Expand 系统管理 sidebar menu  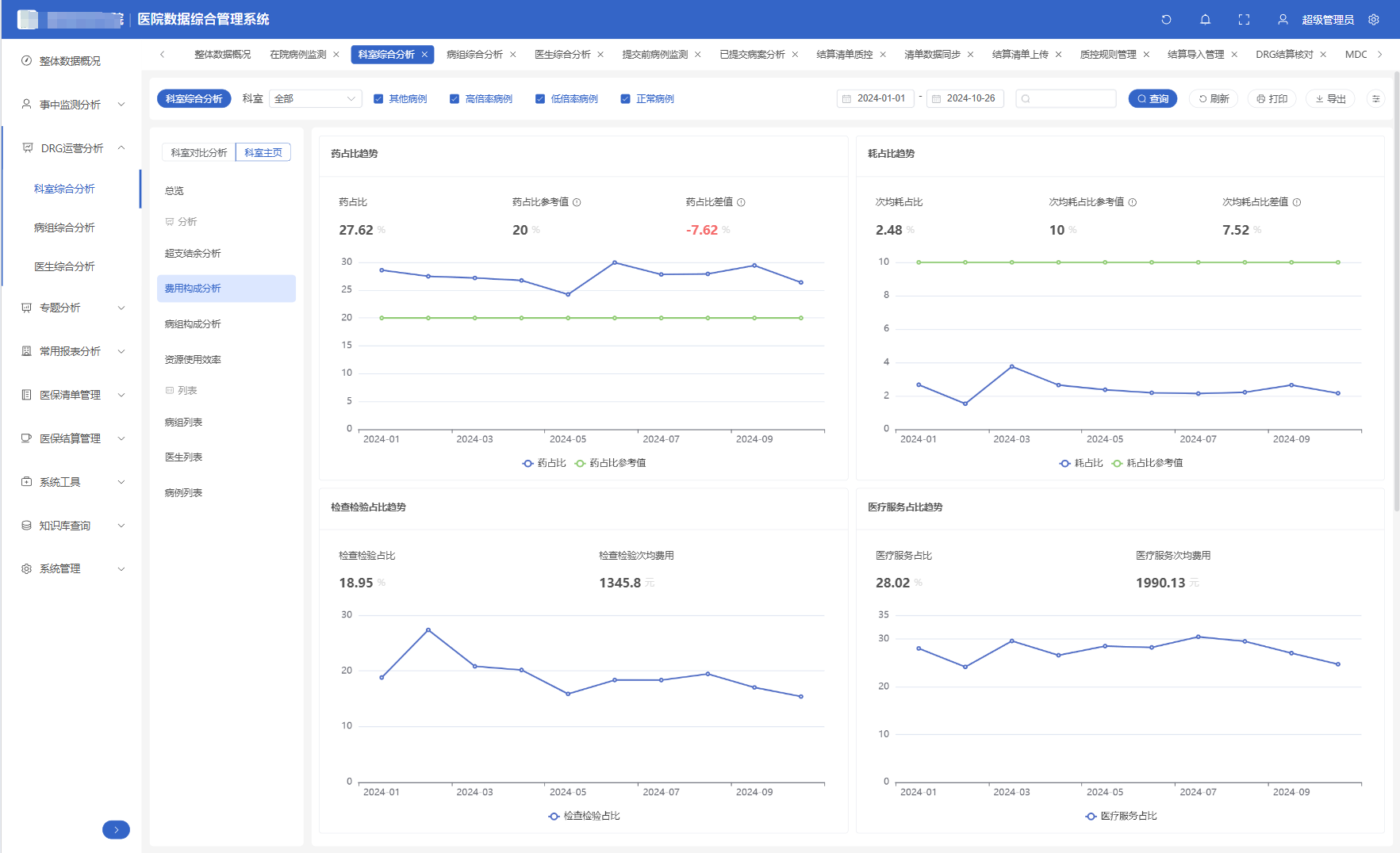point(73,569)
